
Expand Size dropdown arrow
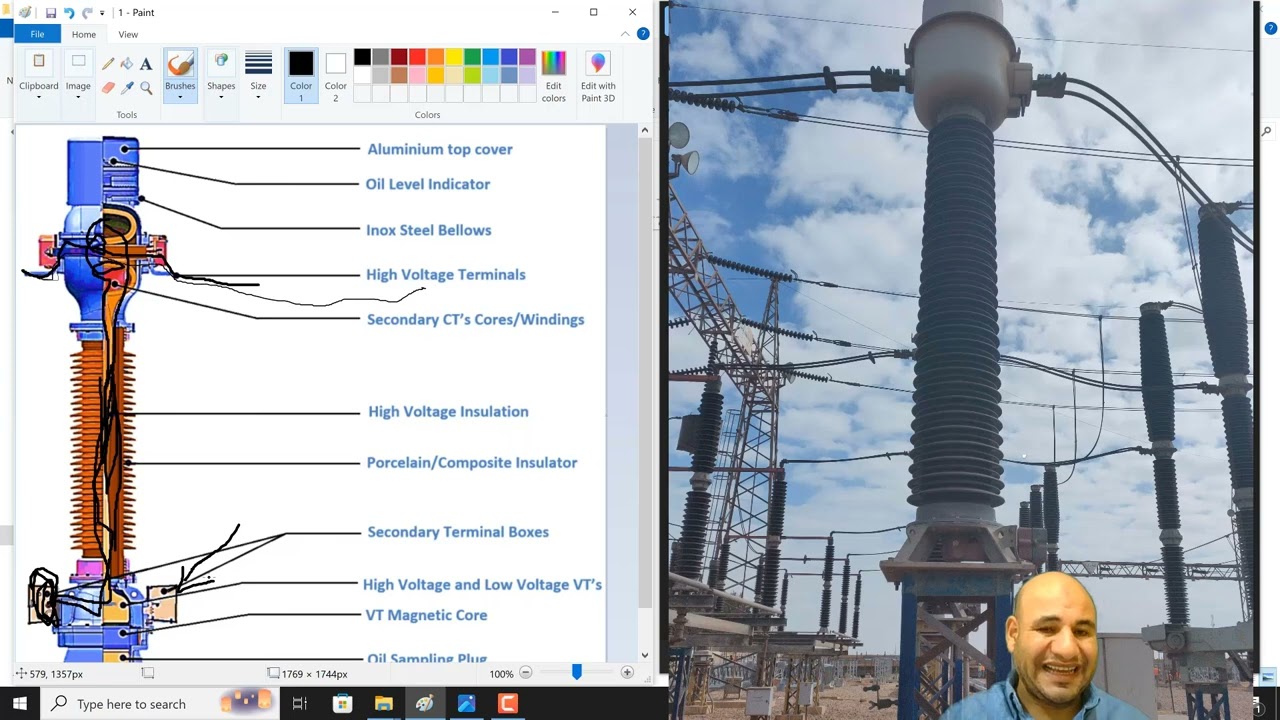coord(258,98)
